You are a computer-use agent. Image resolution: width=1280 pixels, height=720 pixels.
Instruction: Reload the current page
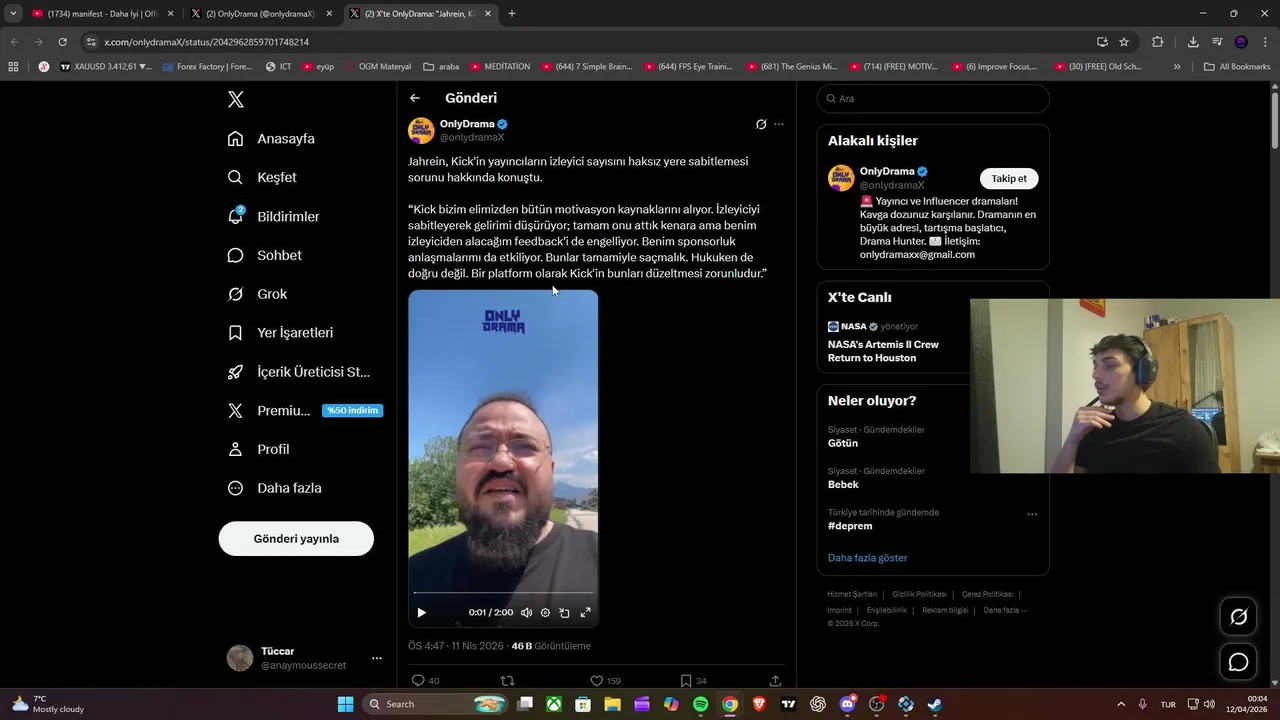[x=62, y=42]
